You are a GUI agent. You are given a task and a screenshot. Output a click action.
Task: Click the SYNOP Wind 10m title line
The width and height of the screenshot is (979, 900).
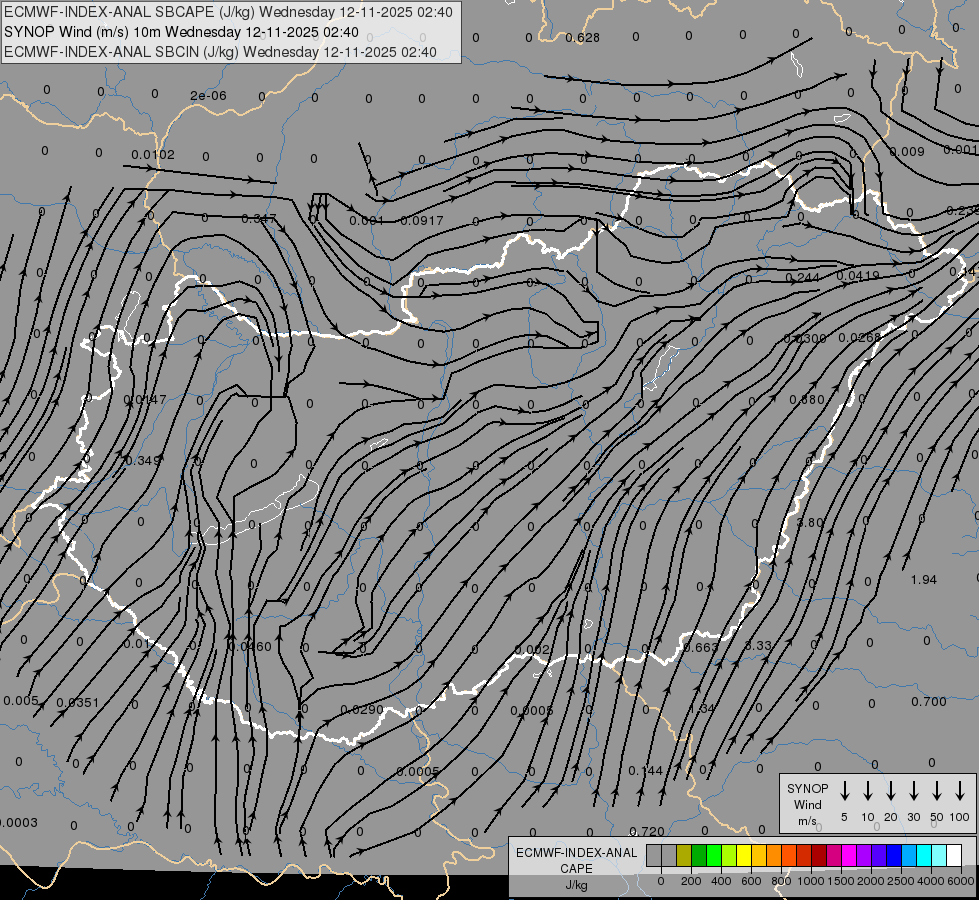pyautogui.click(x=181, y=32)
